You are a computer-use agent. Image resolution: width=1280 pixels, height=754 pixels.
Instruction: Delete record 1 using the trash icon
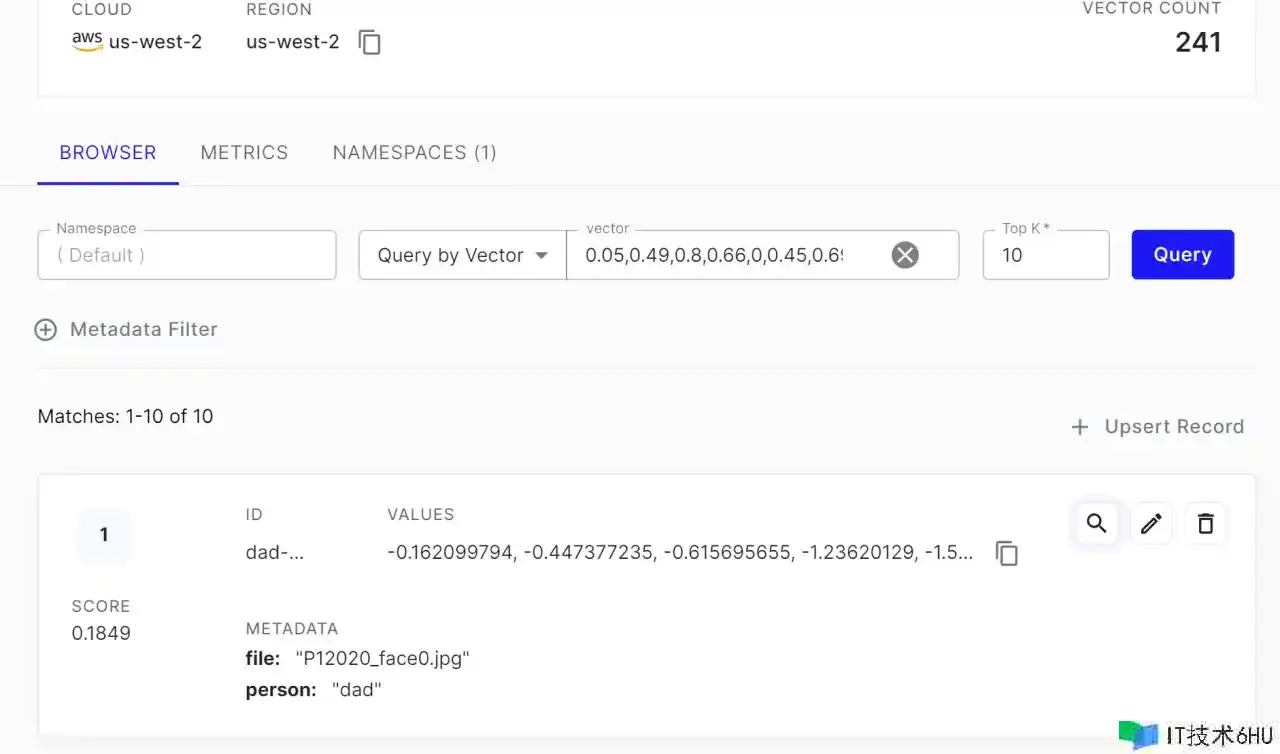1205,523
